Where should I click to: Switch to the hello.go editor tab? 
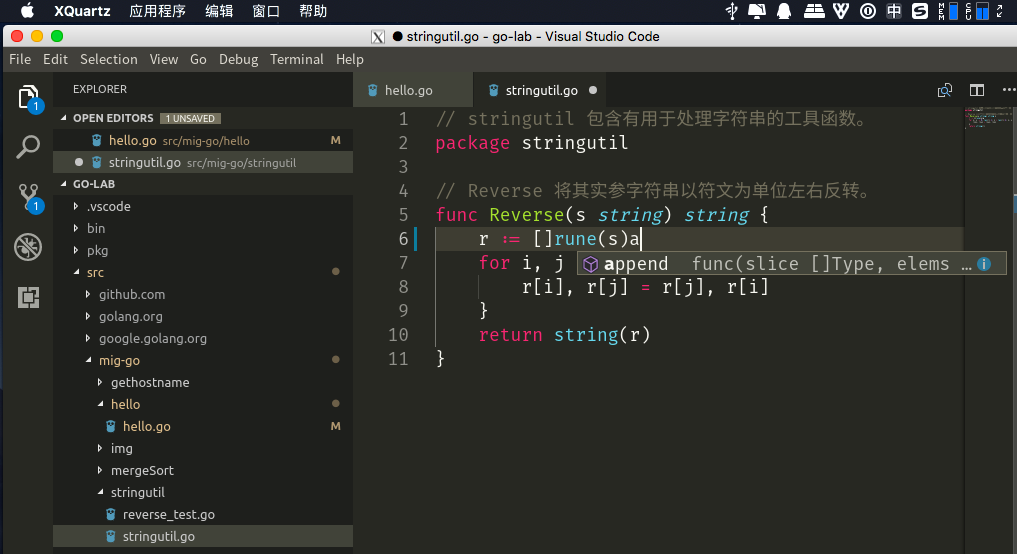point(408,90)
